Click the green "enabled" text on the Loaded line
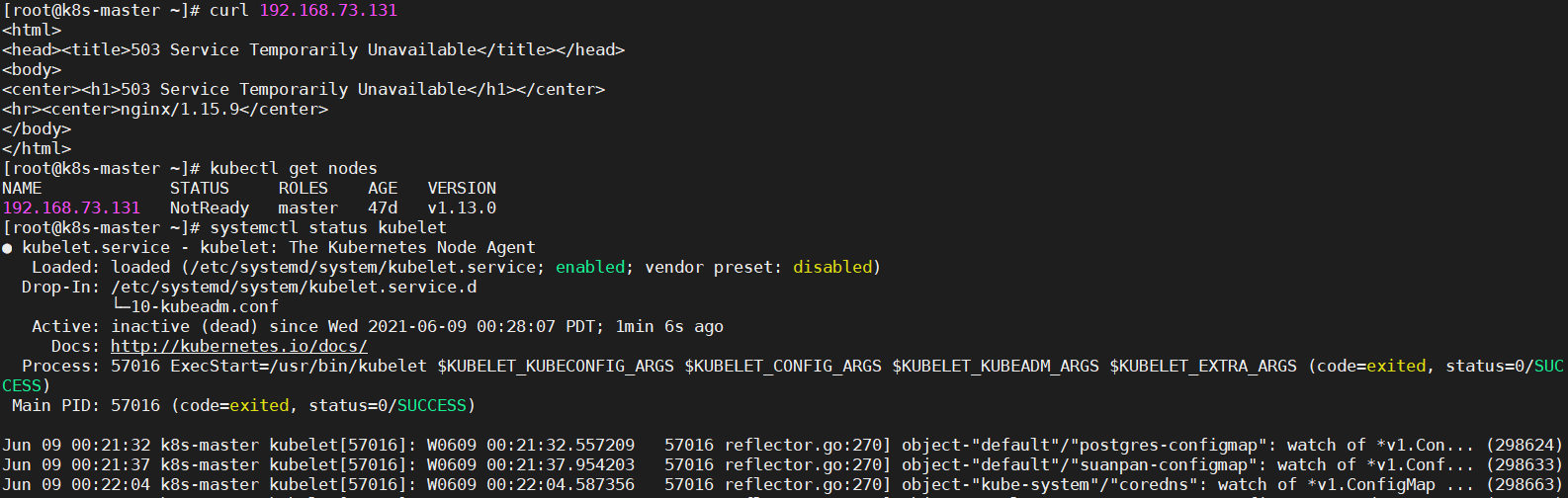Screen dimensions: 1568x498 coord(590,267)
